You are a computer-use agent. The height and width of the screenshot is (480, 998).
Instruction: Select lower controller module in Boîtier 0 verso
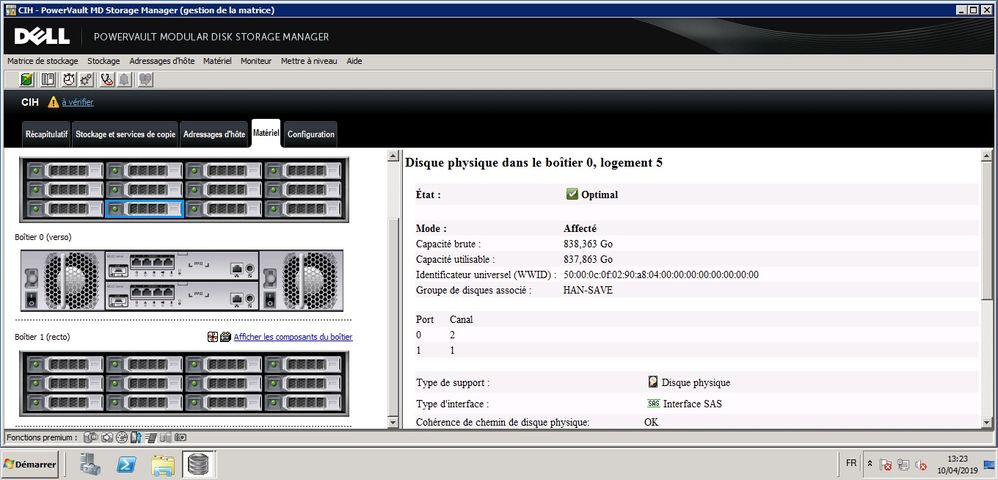[x=182, y=295]
